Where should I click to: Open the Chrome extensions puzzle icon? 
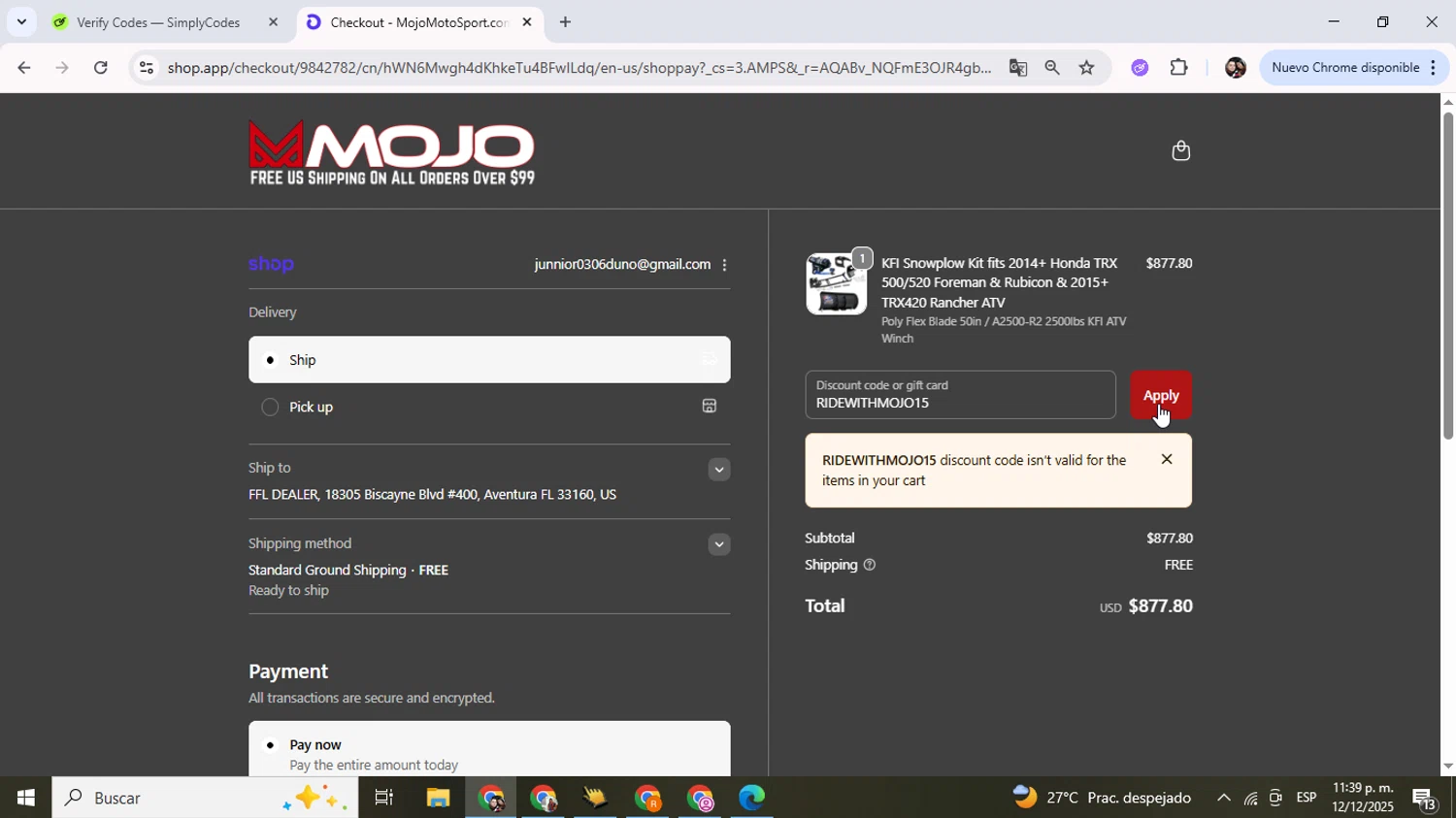point(1178,68)
